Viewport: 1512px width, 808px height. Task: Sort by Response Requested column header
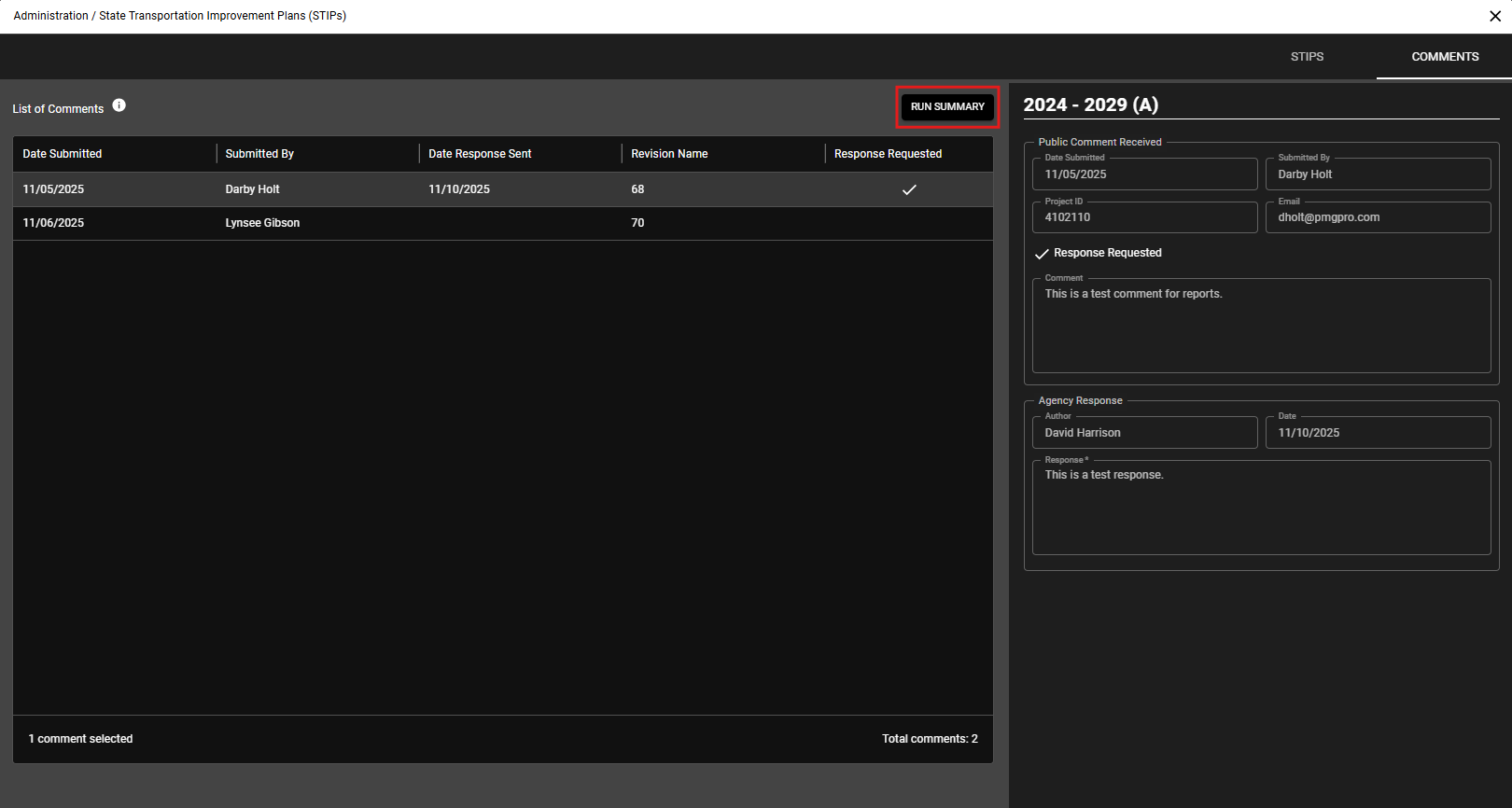pos(888,154)
